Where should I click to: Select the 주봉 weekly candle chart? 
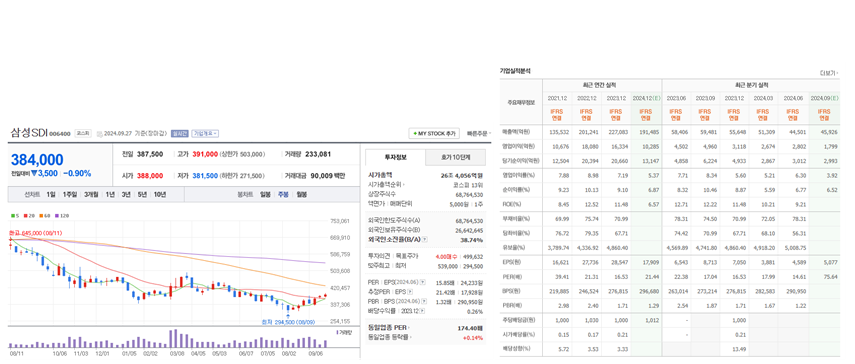(x=284, y=195)
